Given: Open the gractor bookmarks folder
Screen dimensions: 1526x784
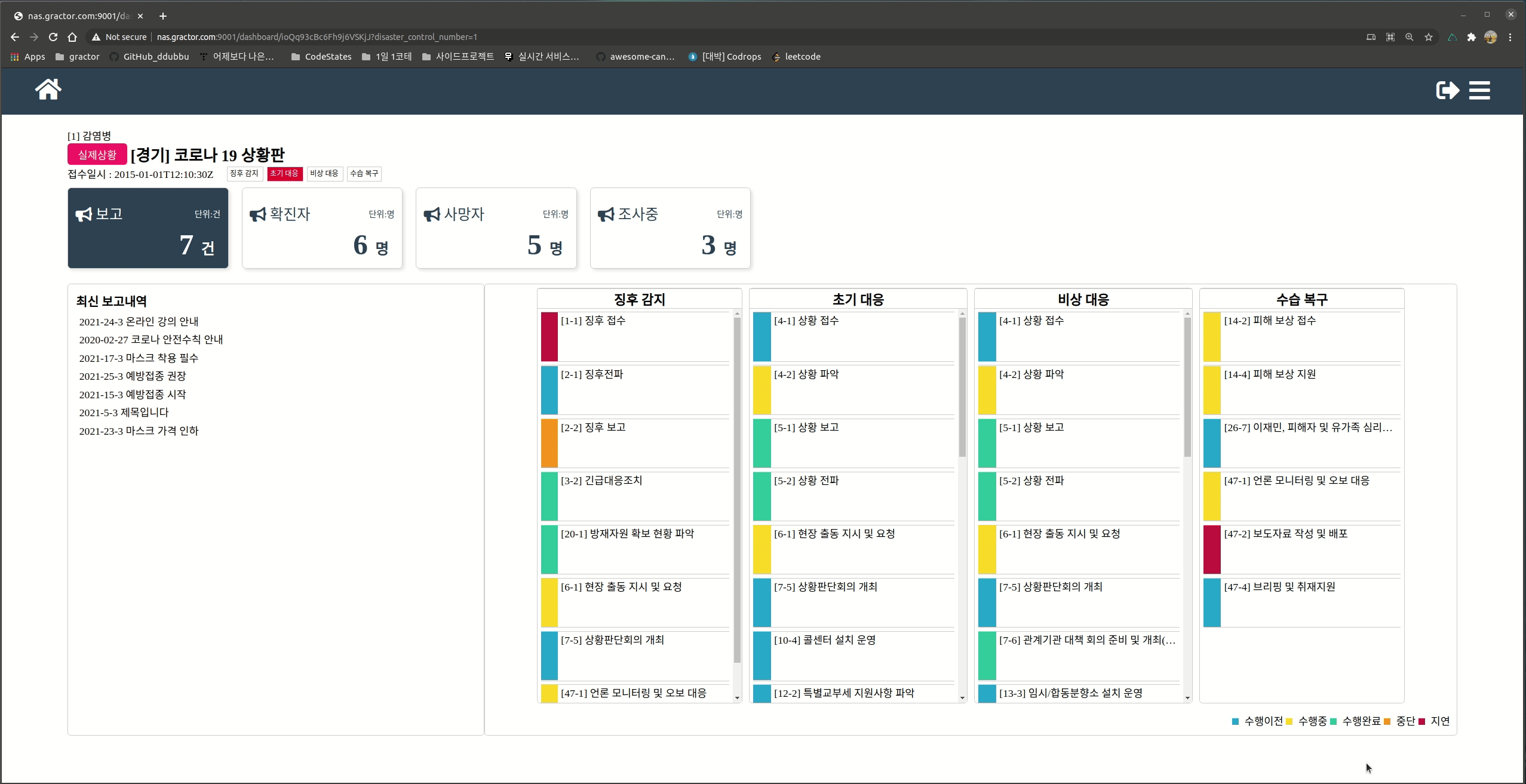Looking at the screenshot, I should click(x=77, y=57).
